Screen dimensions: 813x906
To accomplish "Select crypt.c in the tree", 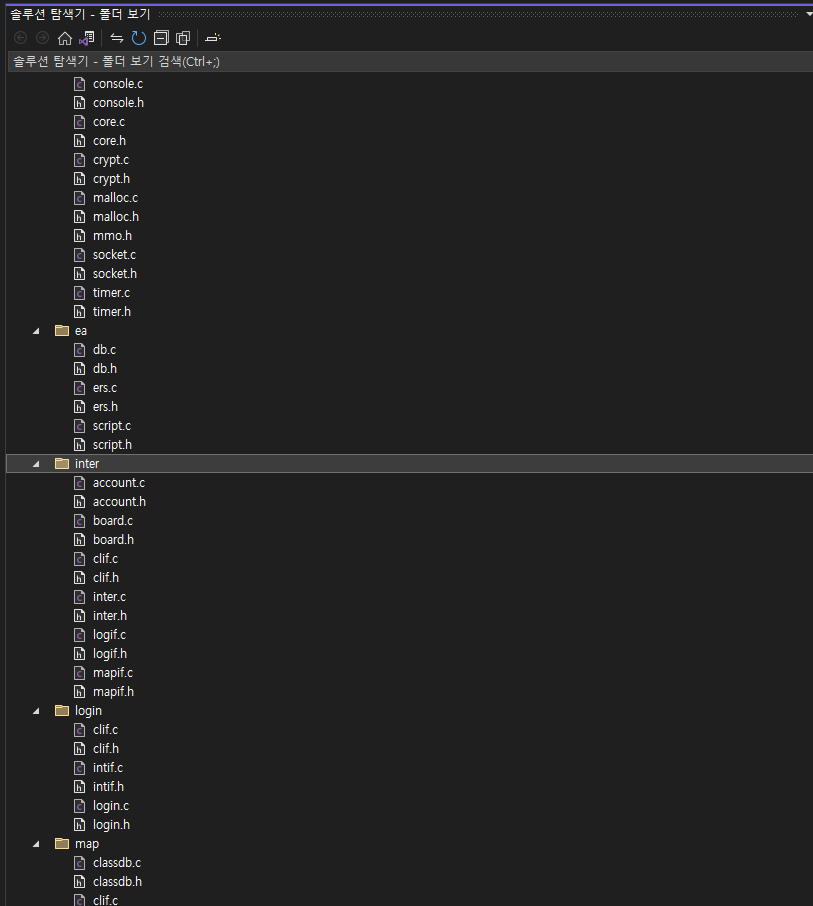I will point(111,160).
